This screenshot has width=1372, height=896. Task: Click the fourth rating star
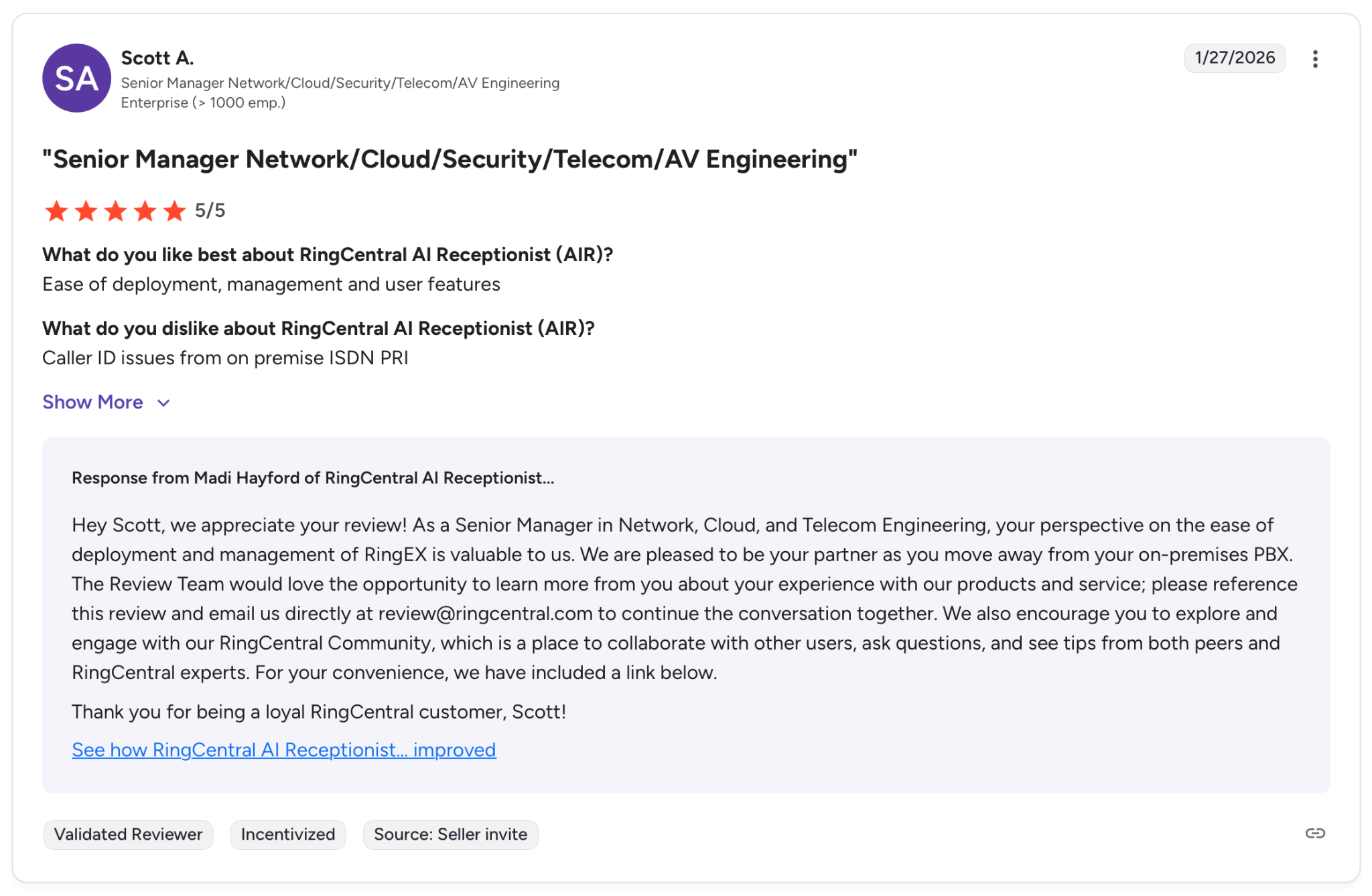pos(145,211)
